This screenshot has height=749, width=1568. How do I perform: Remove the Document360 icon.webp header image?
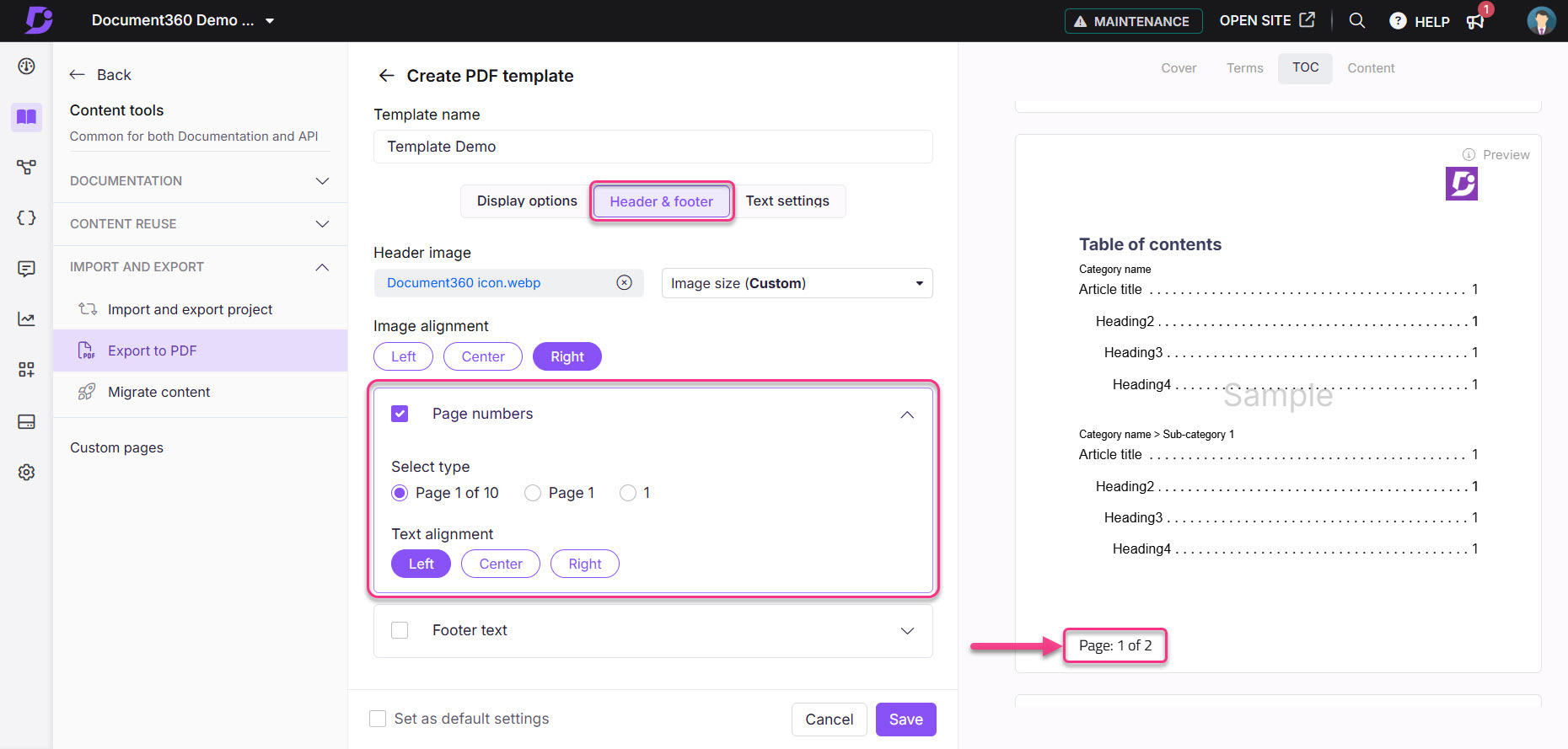624,283
